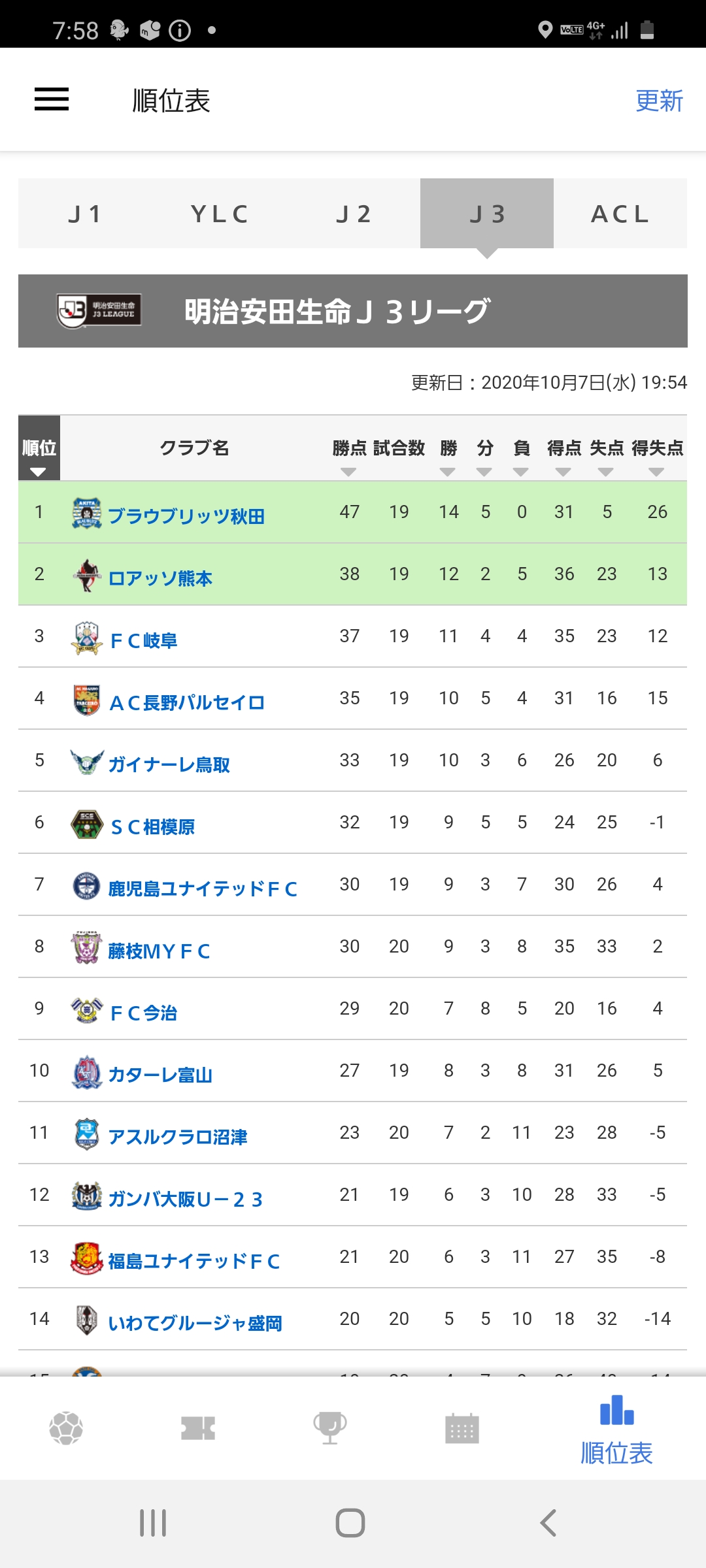Tap the J3 League logo in banner
The image size is (706, 1568).
99,311
